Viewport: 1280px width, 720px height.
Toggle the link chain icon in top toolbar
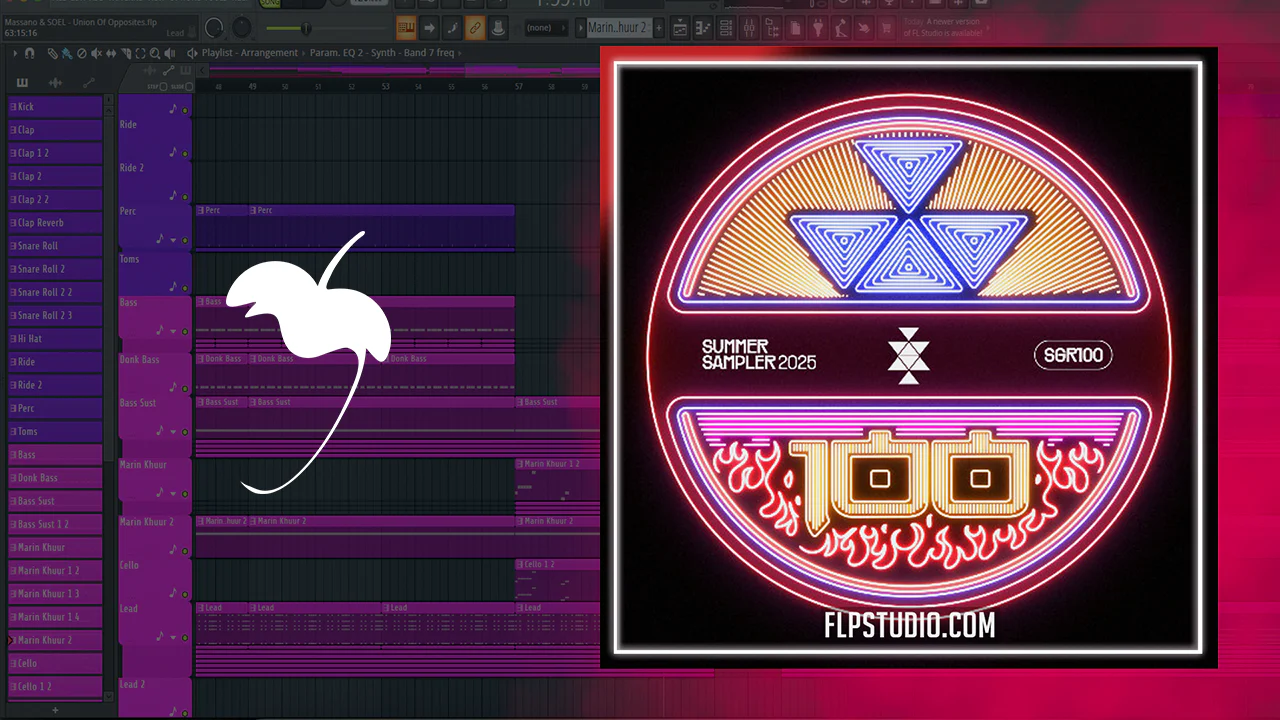tap(475, 28)
